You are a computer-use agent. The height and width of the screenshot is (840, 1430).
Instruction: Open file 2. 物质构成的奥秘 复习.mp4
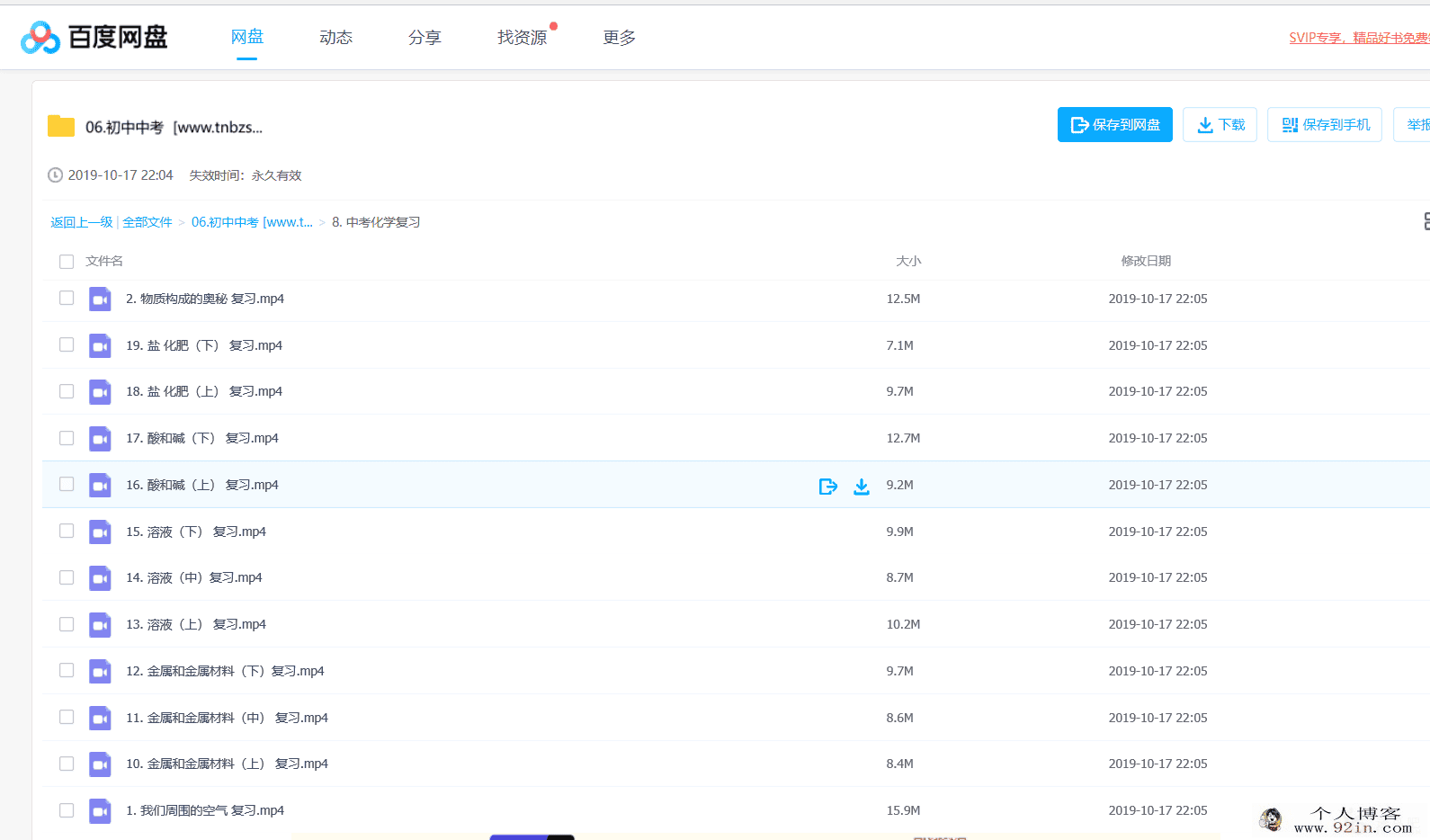tap(205, 299)
